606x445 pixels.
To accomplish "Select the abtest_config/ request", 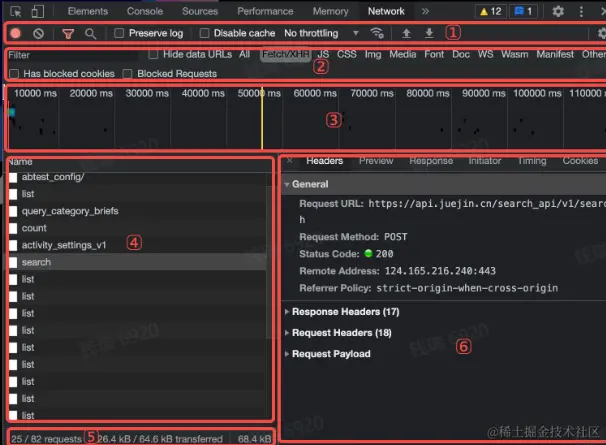I will (x=138, y=177).
